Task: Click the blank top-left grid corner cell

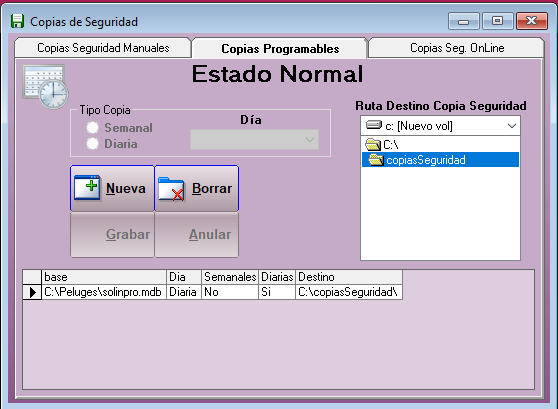Action: point(32,277)
